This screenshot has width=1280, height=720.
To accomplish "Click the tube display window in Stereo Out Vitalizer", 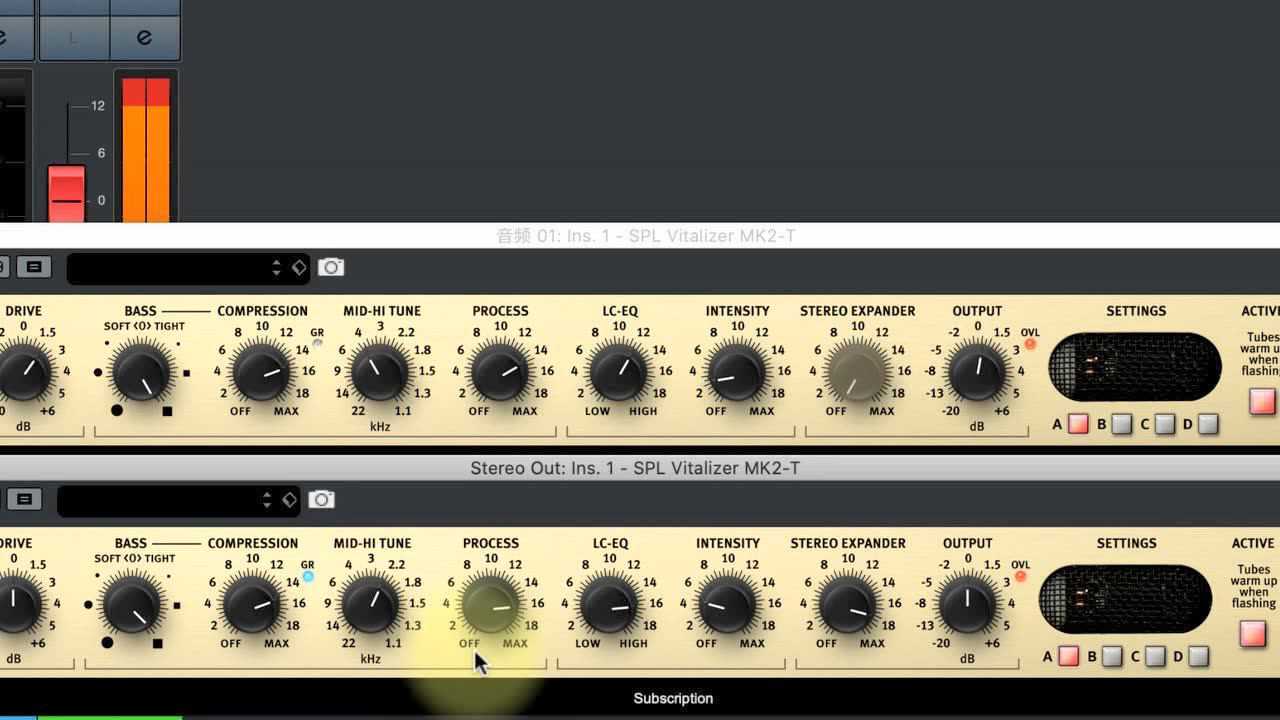I will [1125, 599].
